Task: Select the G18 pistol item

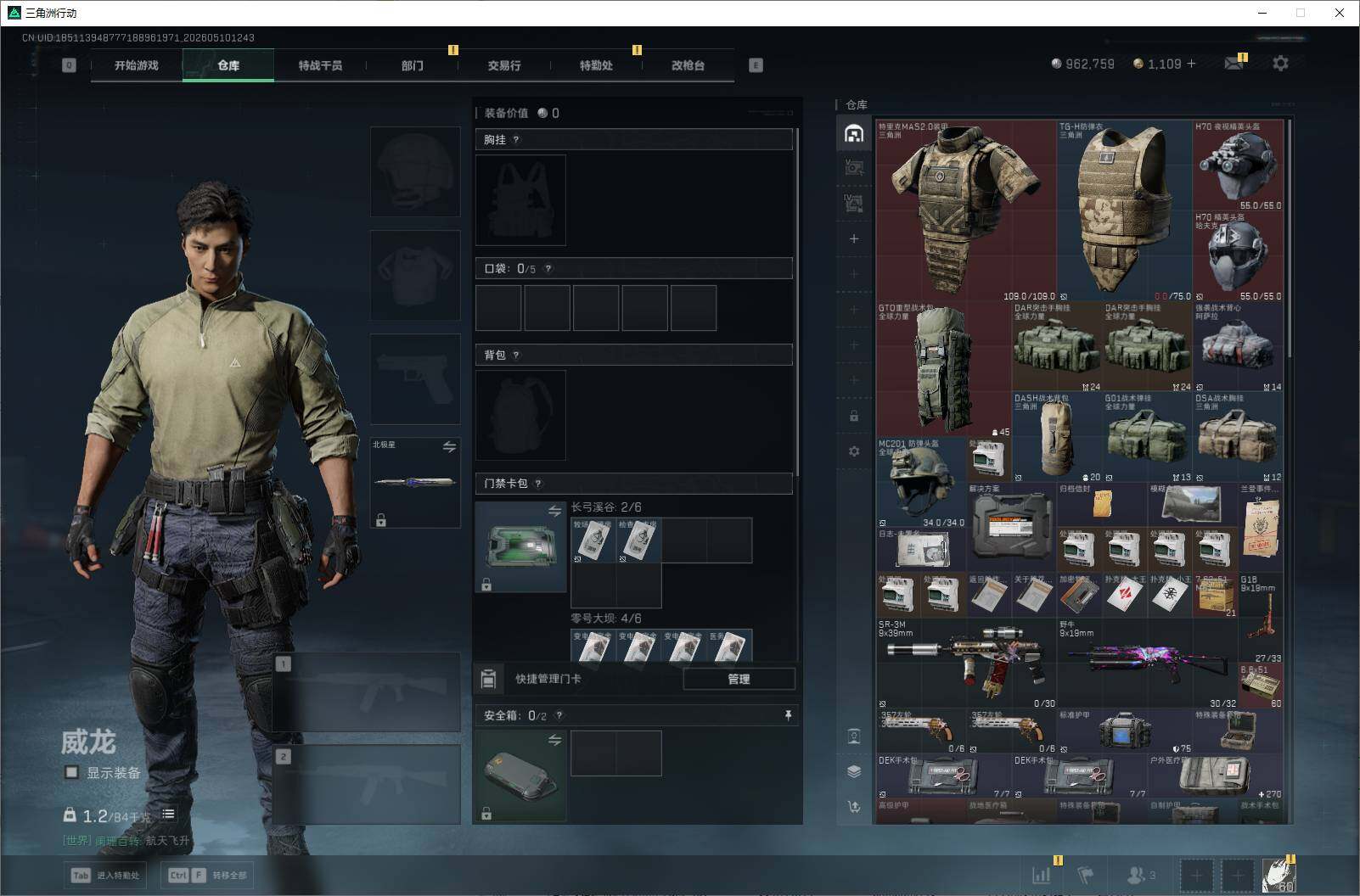Action: [1261, 619]
